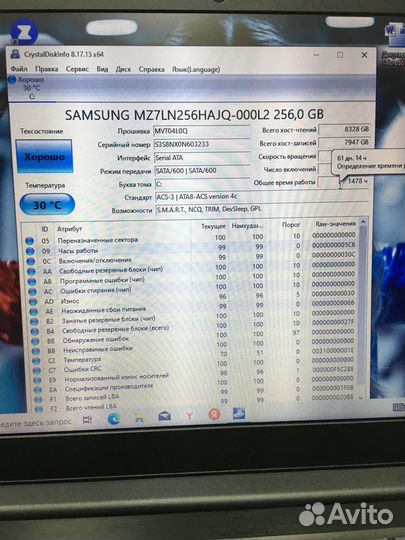Click the Буква тома field C:
The width and height of the screenshot is (405, 540).
pyautogui.click(x=202, y=184)
